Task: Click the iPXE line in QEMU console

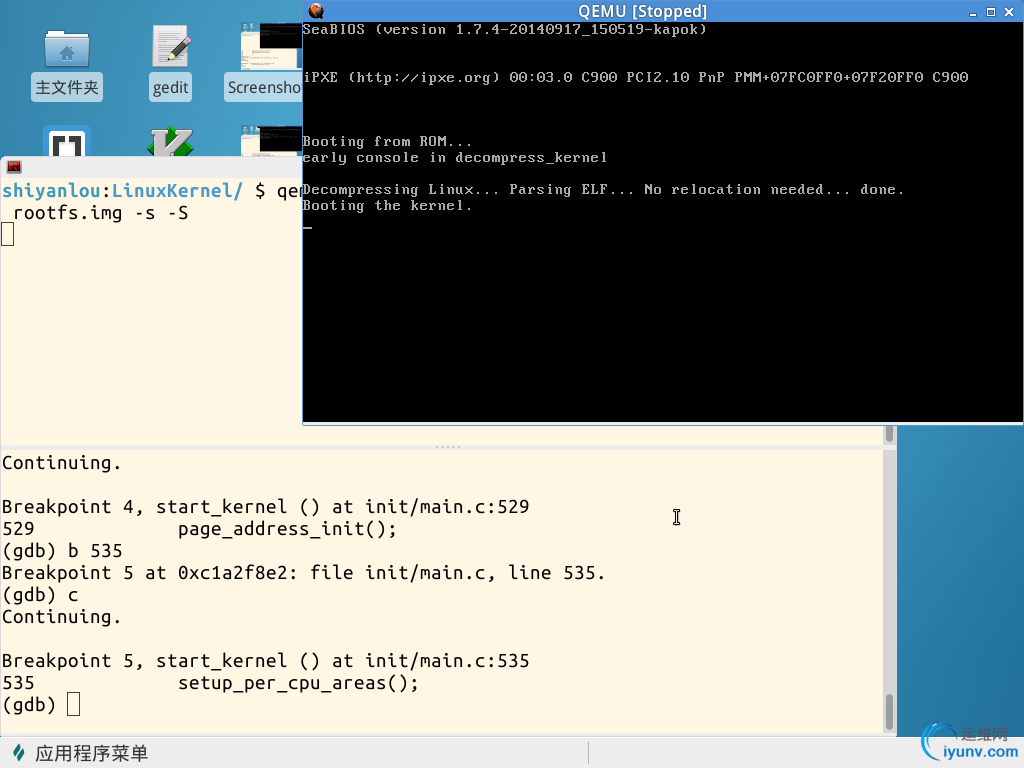Action: point(635,77)
